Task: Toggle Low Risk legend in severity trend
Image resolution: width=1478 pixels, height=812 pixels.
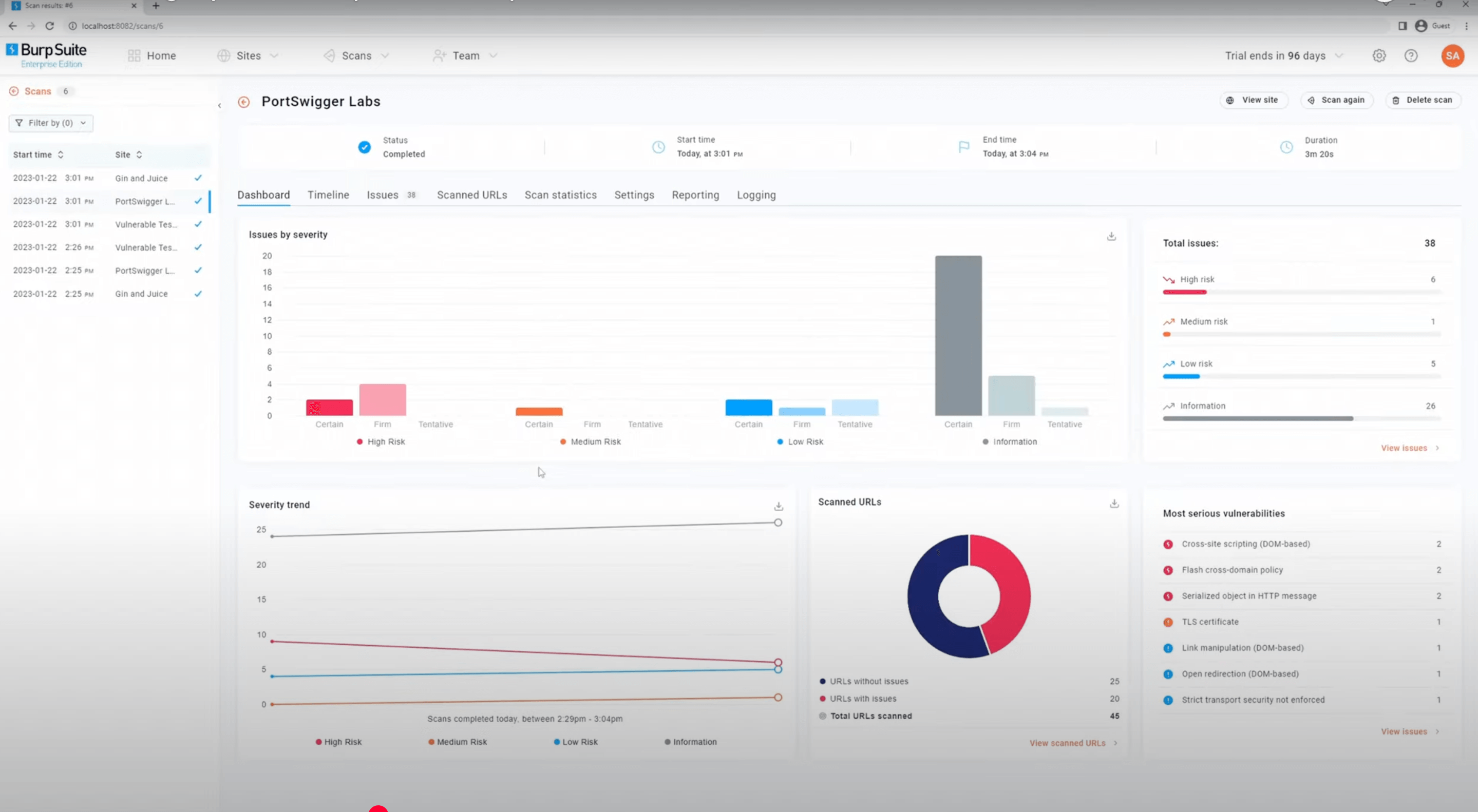Action: [x=576, y=742]
